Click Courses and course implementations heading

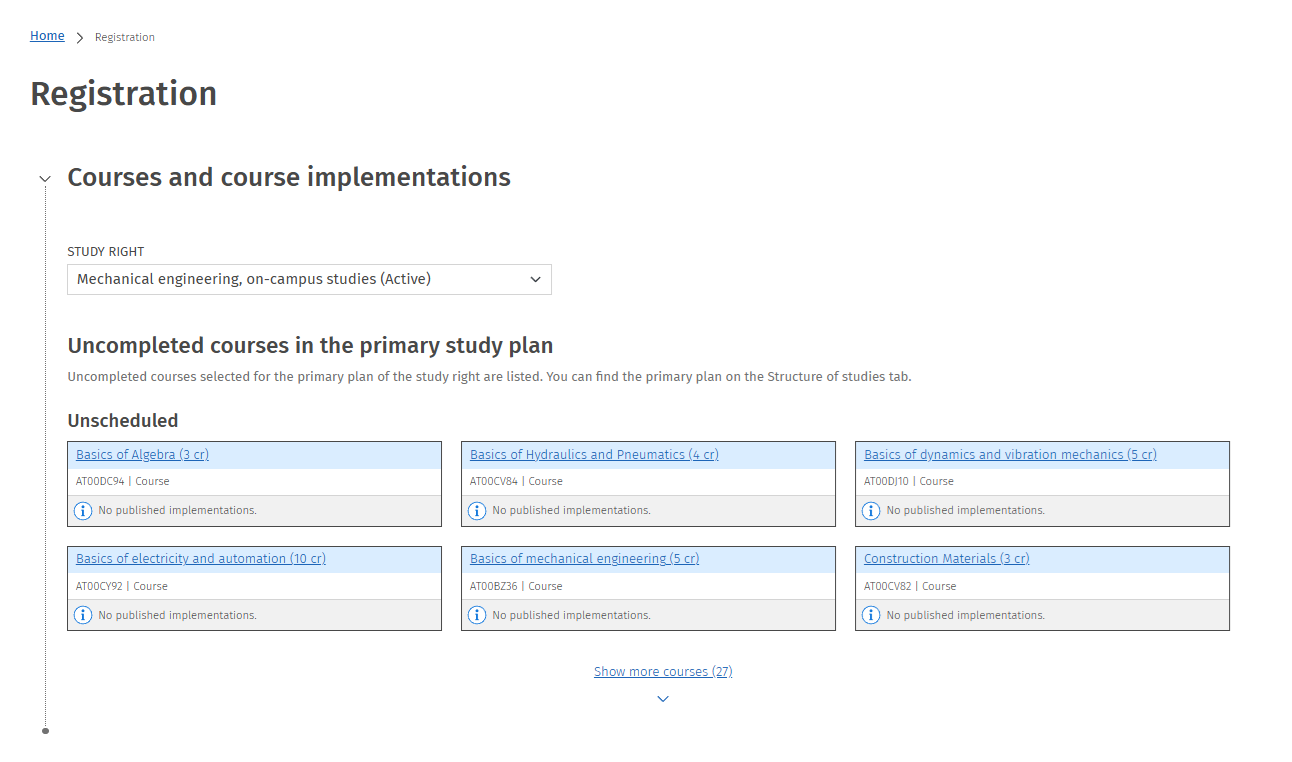coord(289,177)
